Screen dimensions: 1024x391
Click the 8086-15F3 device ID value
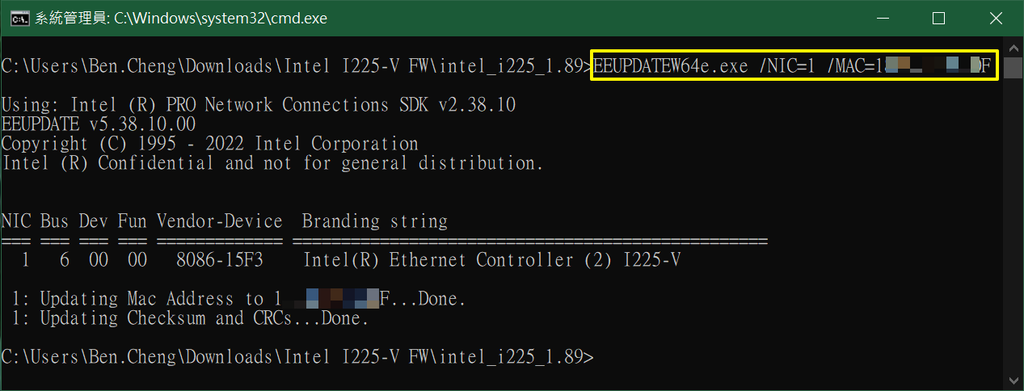coord(219,261)
